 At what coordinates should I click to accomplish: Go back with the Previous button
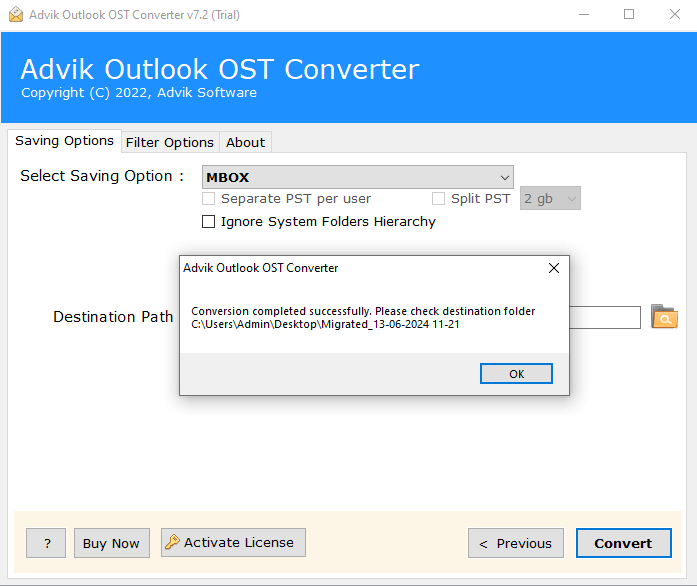point(516,543)
